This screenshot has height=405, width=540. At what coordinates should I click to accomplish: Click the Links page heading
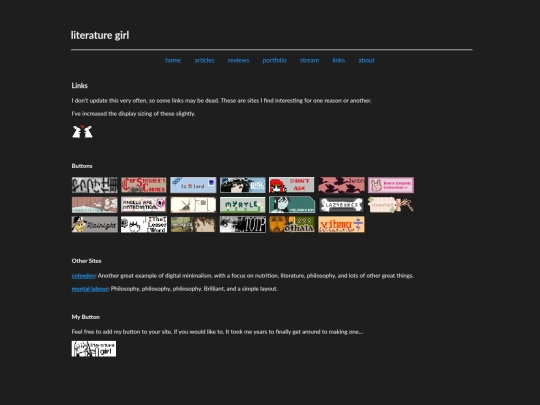pyautogui.click(x=80, y=85)
